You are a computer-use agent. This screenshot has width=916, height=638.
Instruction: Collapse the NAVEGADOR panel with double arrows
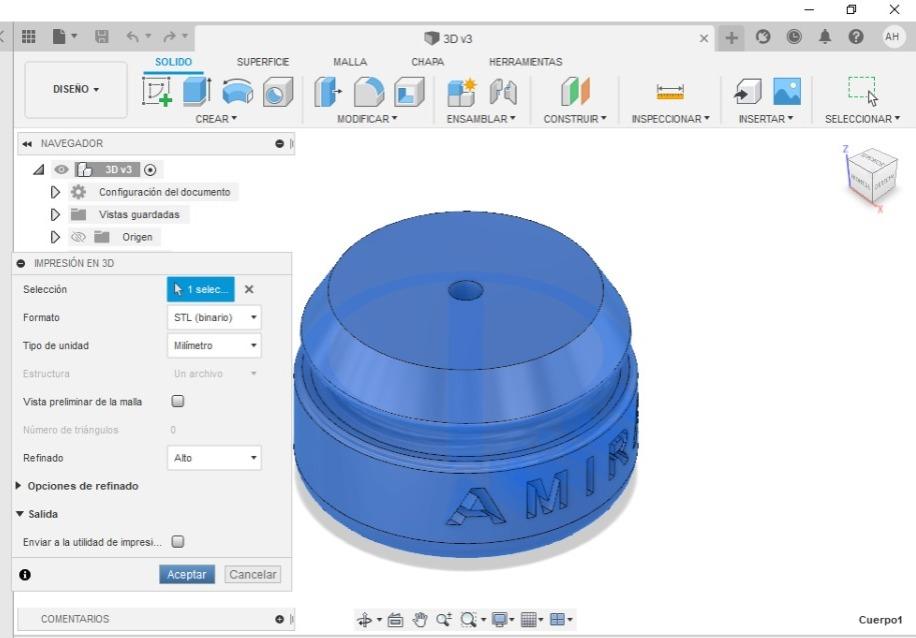click(27, 144)
